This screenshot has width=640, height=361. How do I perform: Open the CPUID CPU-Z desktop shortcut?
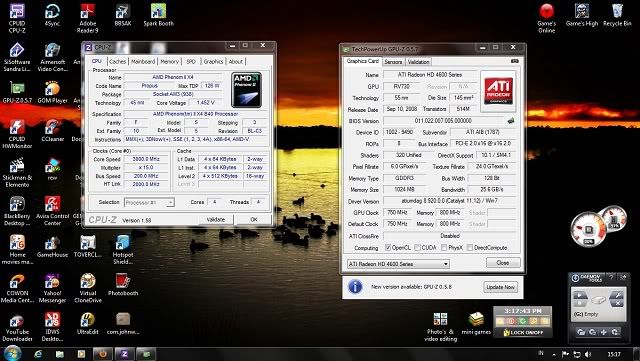pos(17,18)
